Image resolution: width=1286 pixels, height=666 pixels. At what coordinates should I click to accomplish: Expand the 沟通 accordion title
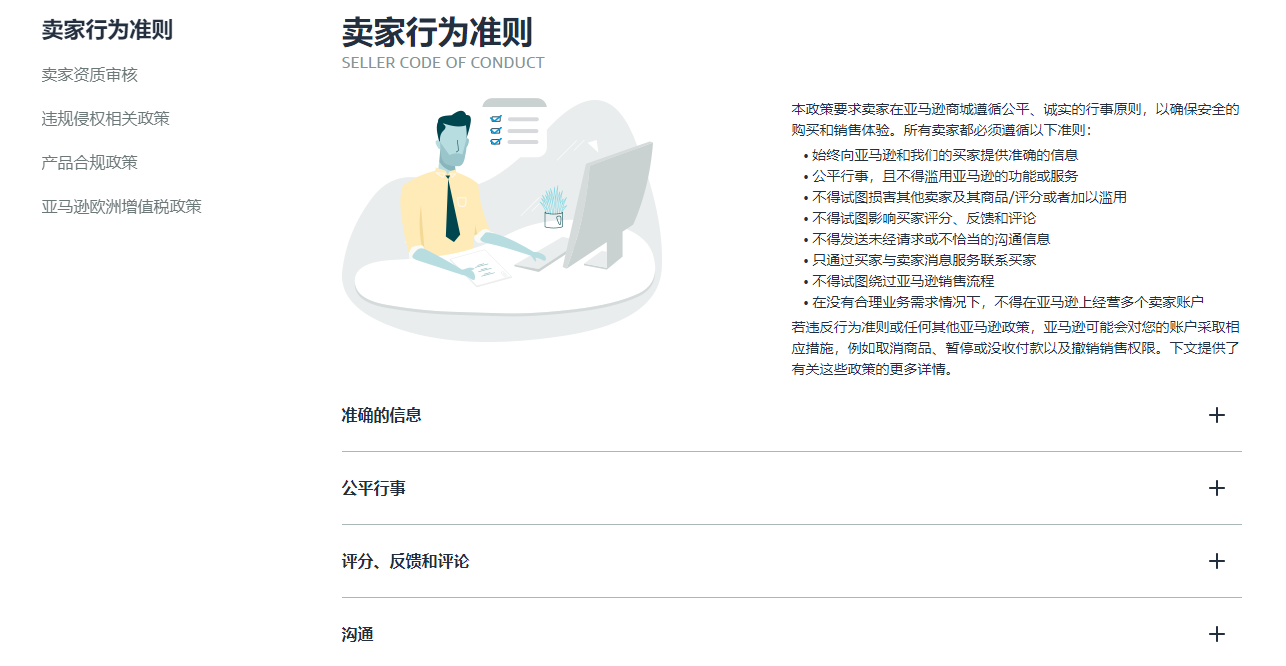pos(357,634)
